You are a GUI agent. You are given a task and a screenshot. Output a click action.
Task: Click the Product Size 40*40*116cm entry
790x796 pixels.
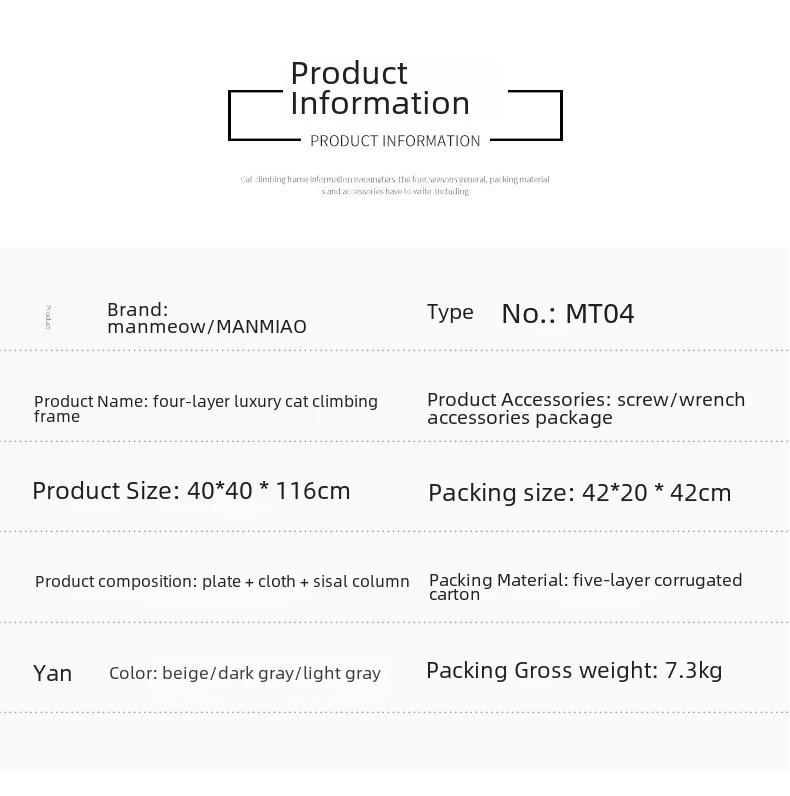click(191, 491)
